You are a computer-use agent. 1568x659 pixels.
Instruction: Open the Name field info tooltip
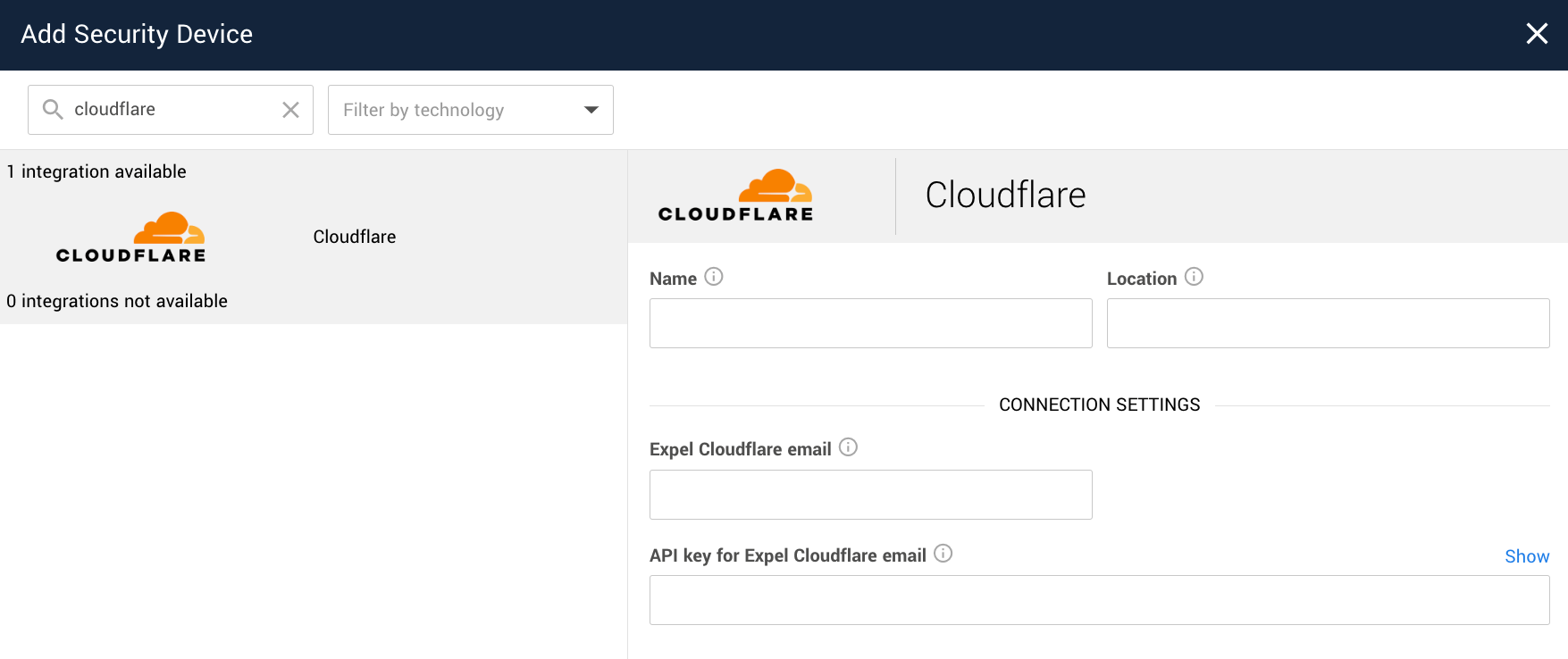click(713, 277)
